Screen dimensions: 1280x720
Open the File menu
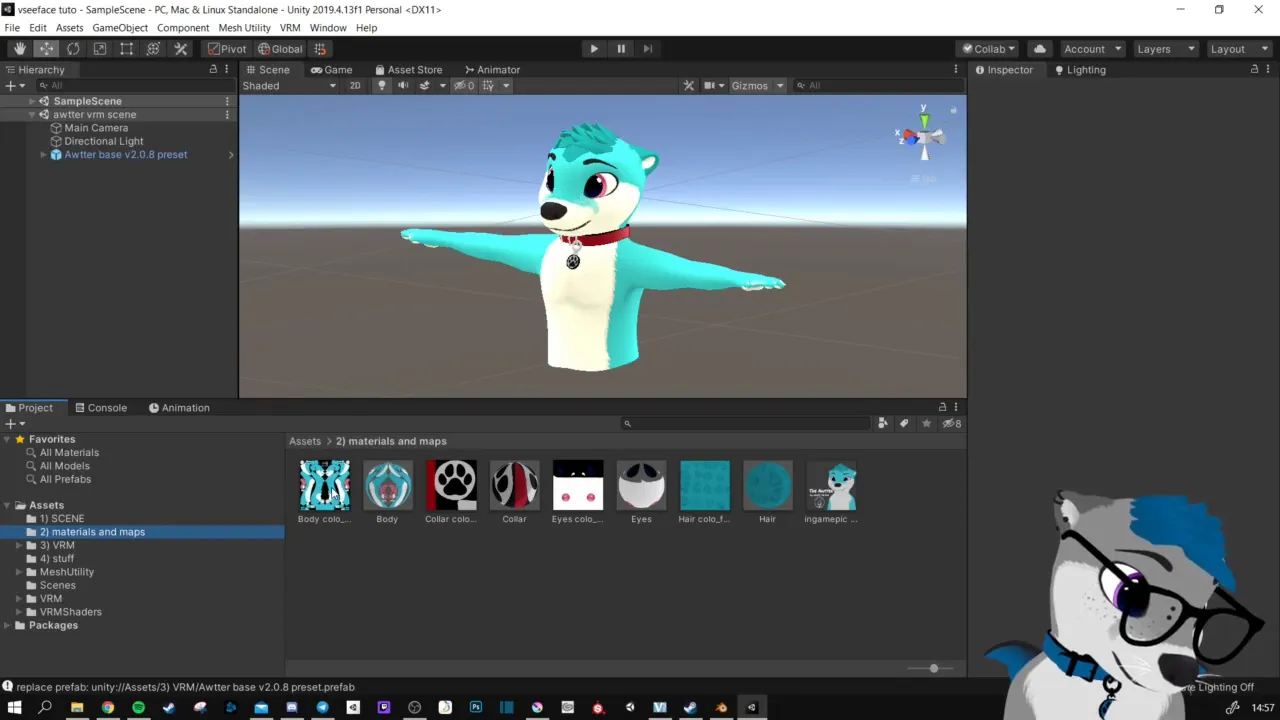coord(12,28)
